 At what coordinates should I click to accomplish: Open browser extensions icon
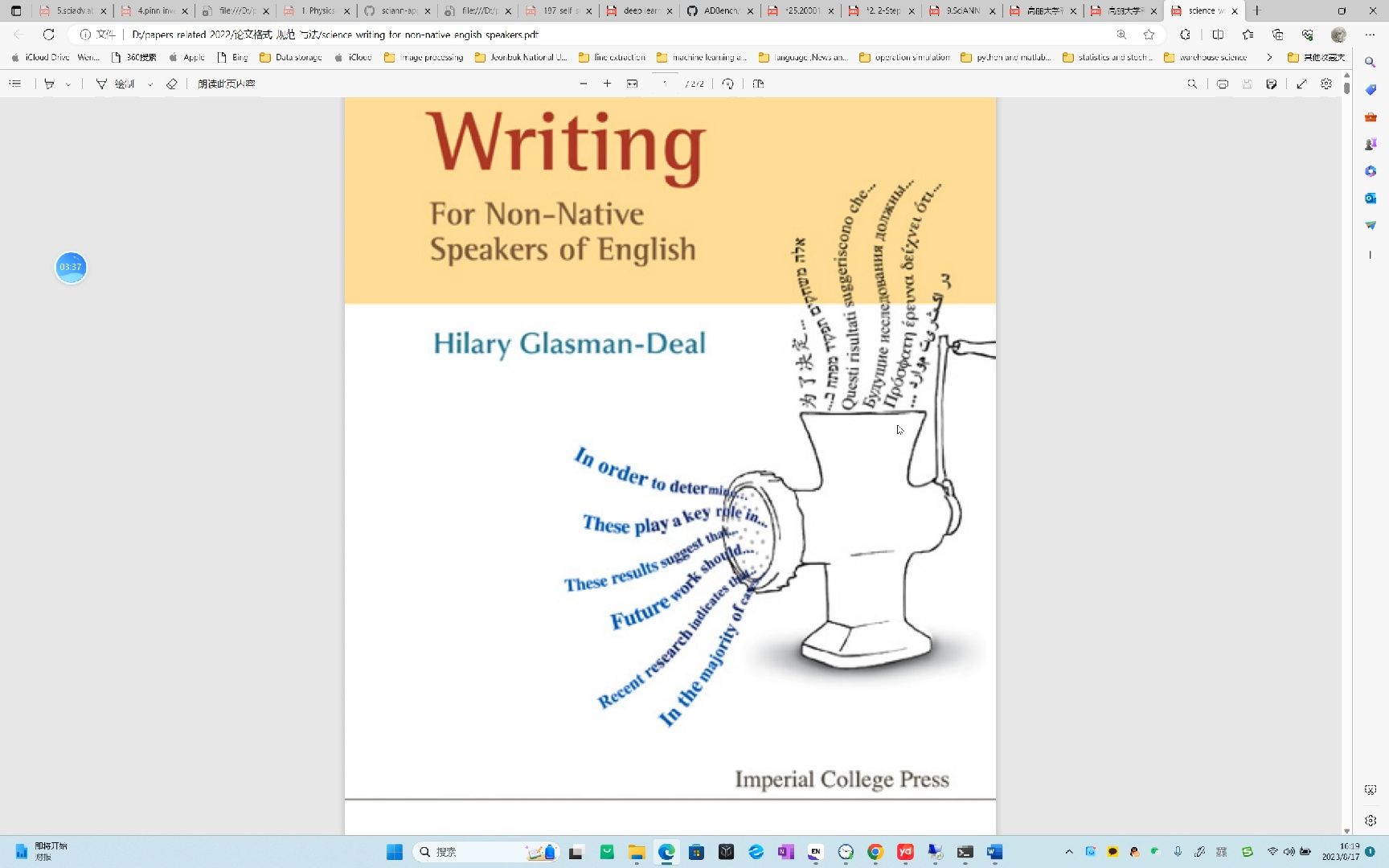click(1185, 35)
